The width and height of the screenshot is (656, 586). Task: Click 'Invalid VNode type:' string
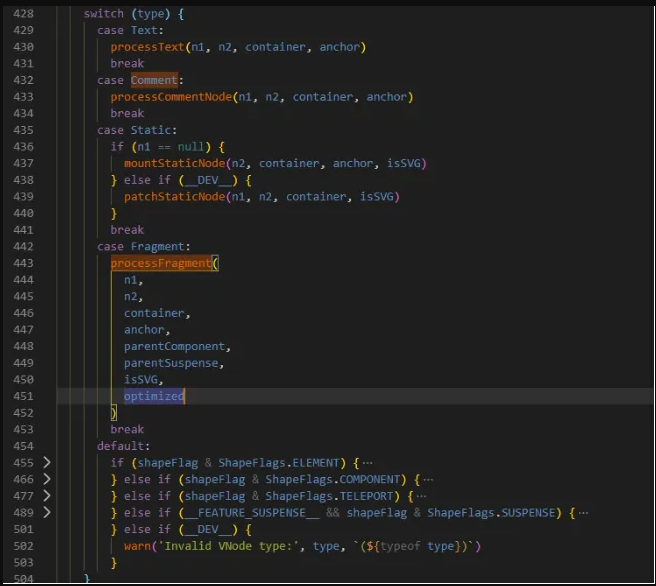[x=228, y=546]
